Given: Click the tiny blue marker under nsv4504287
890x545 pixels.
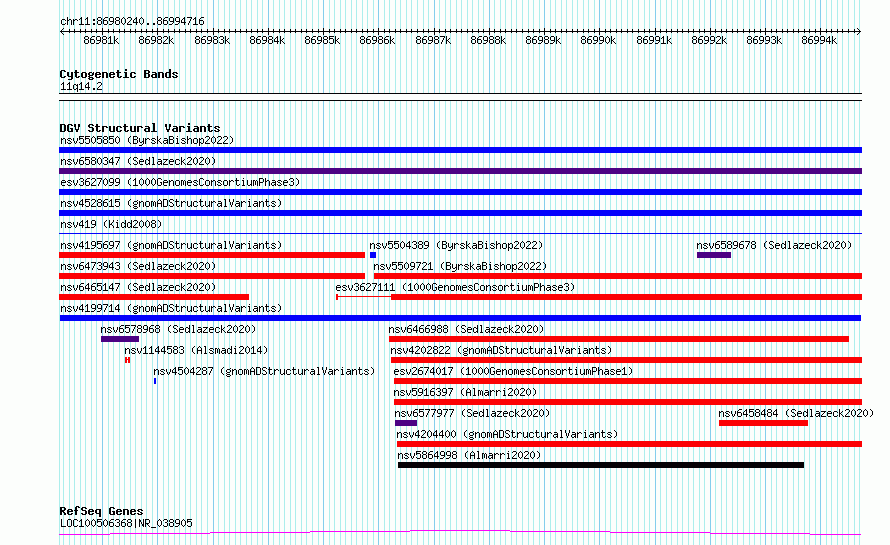Looking at the screenshot, I should [155, 381].
